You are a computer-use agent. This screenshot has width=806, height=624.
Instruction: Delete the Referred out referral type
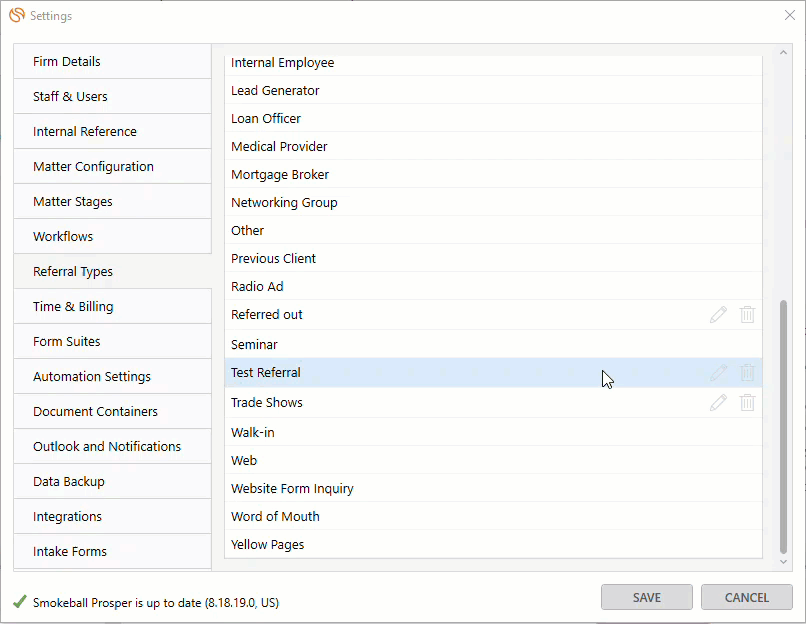click(747, 315)
